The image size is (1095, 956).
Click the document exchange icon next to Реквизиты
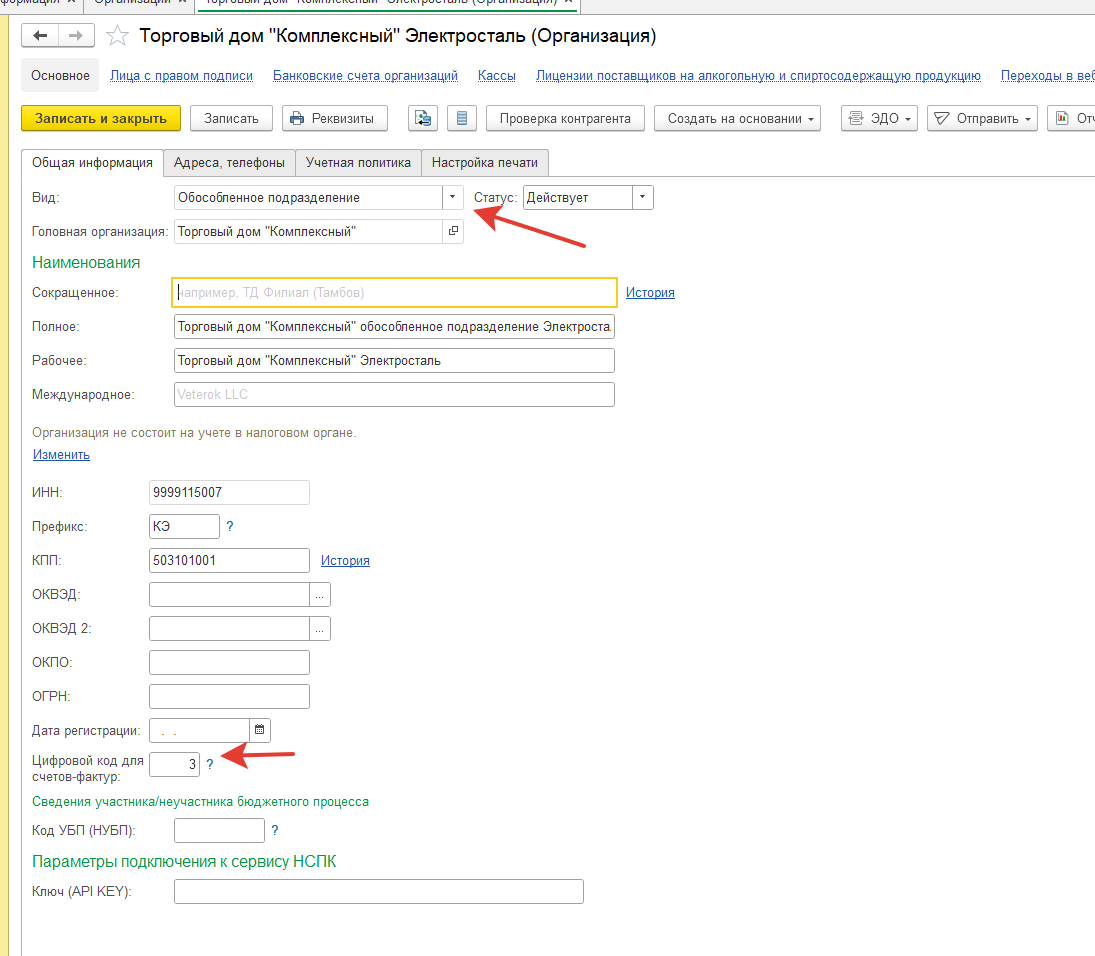422,119
